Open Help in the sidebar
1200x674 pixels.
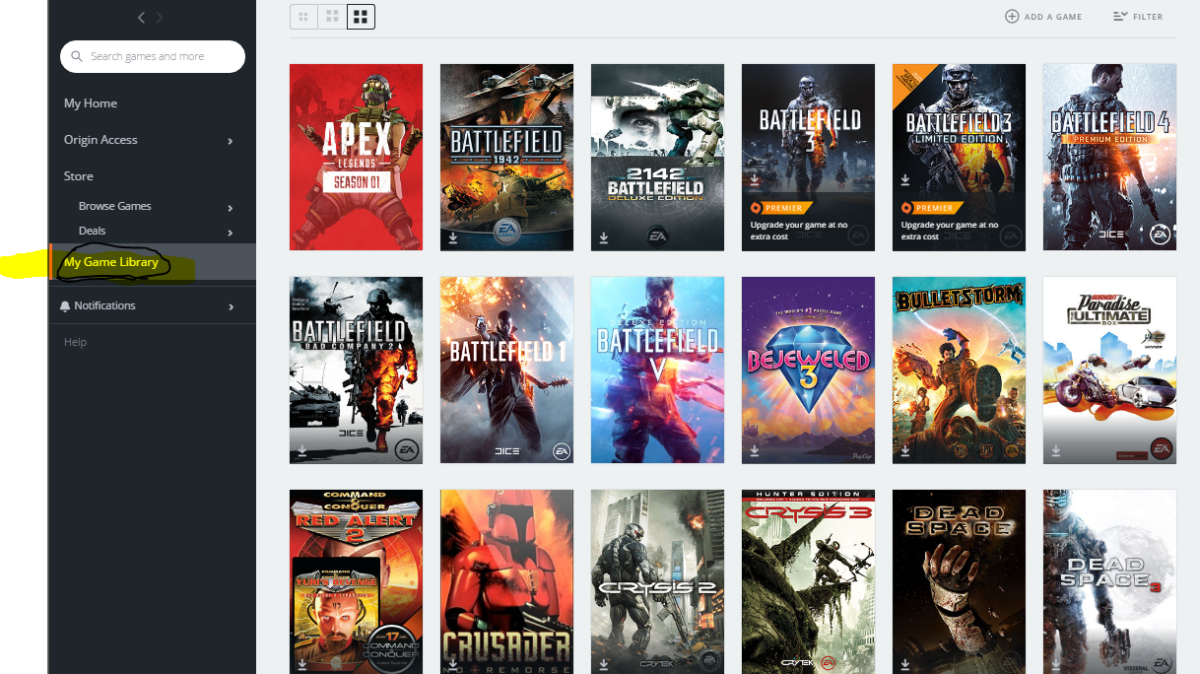(x=75, y=342)
